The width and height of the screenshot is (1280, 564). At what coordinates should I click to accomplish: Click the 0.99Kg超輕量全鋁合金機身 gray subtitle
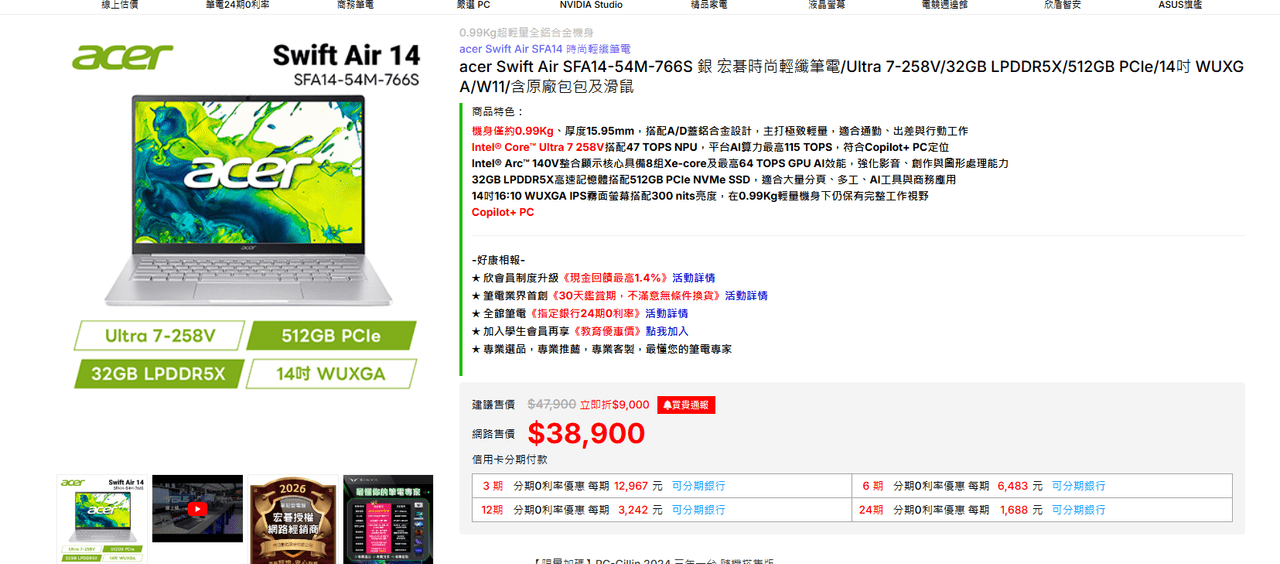pos(526,33)
